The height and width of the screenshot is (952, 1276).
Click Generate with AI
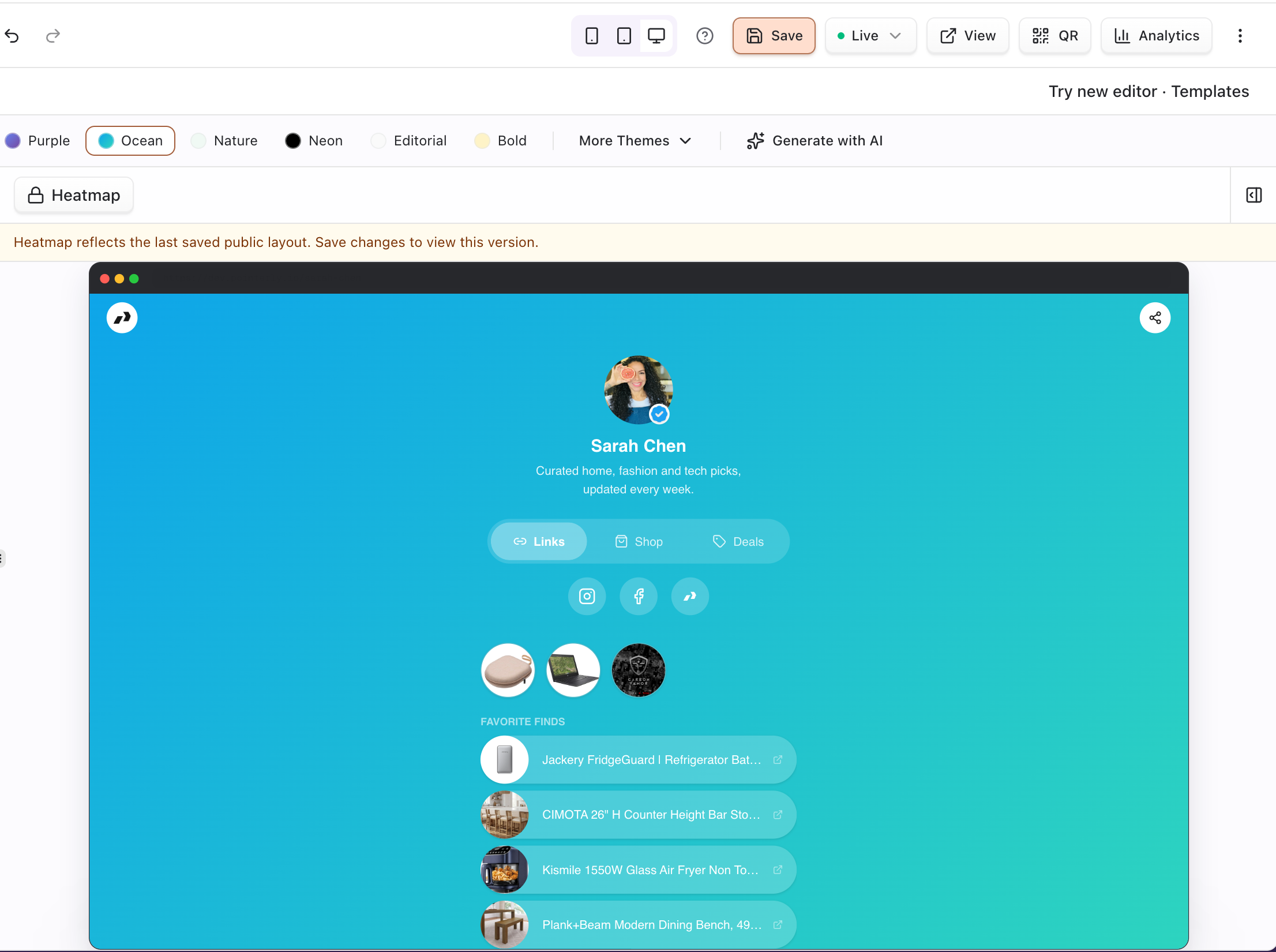click(815, 141)
